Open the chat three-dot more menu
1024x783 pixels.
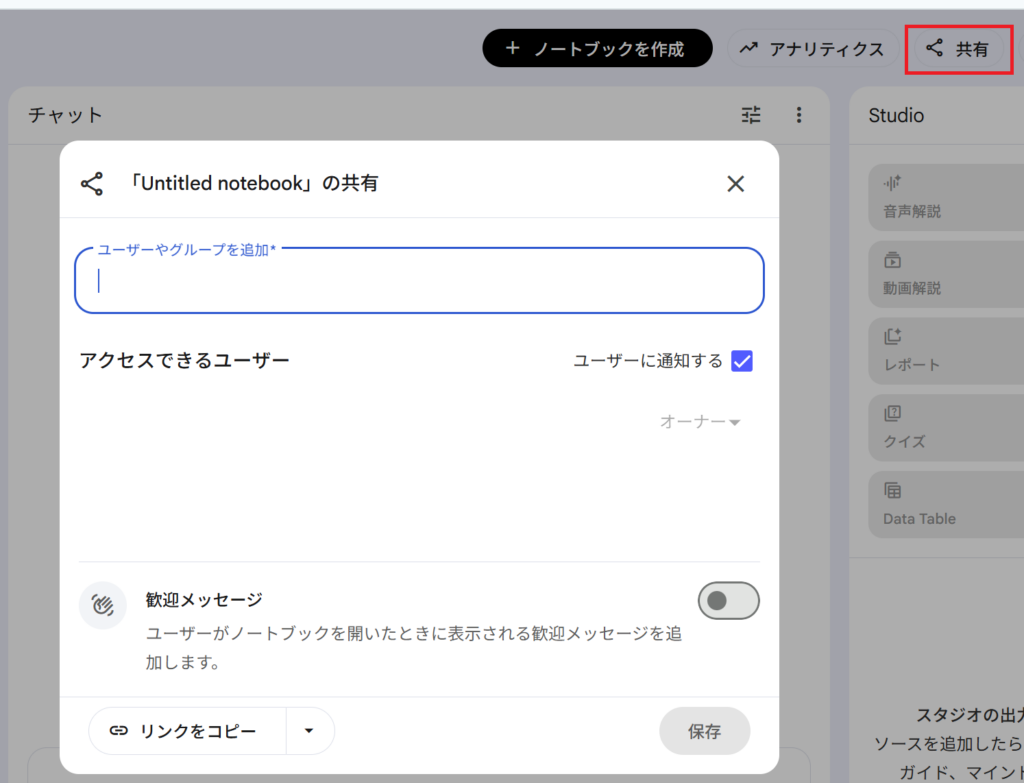(x=798, y=115)
